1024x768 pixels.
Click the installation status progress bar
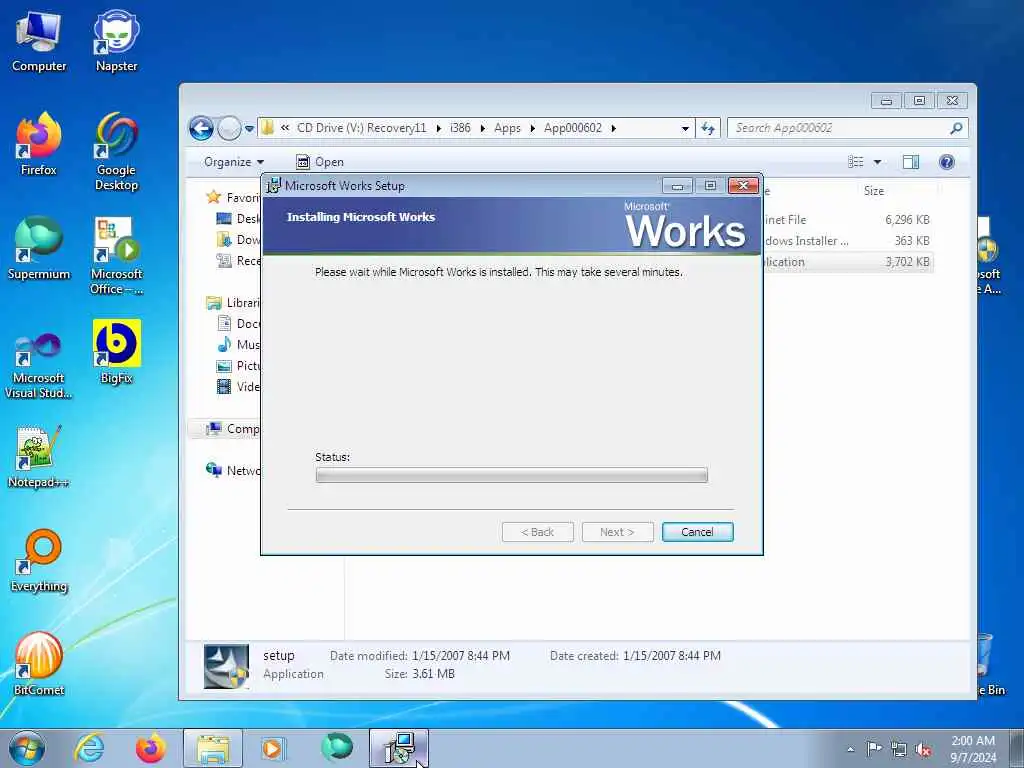[x=511, y=475]
